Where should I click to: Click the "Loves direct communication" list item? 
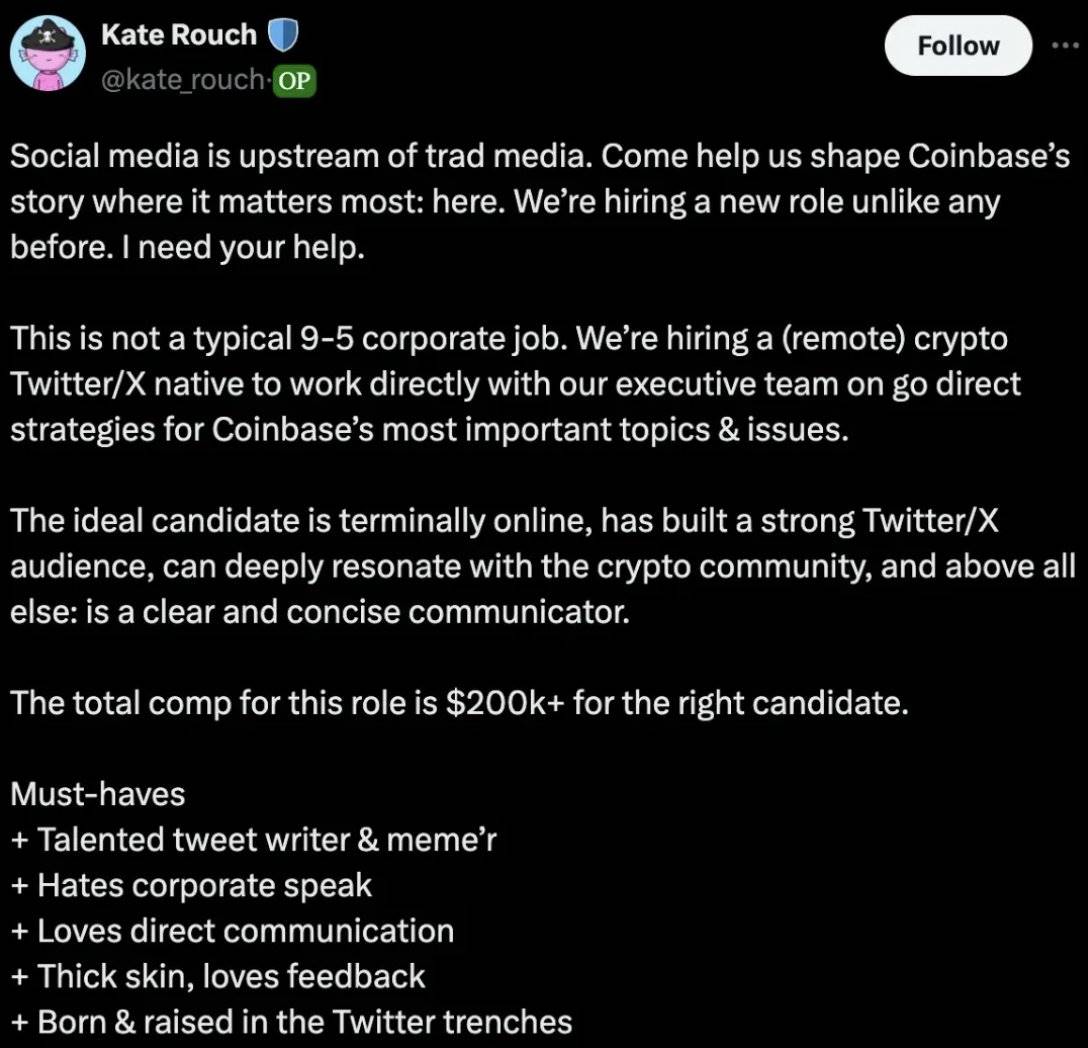tap(232, 931)
